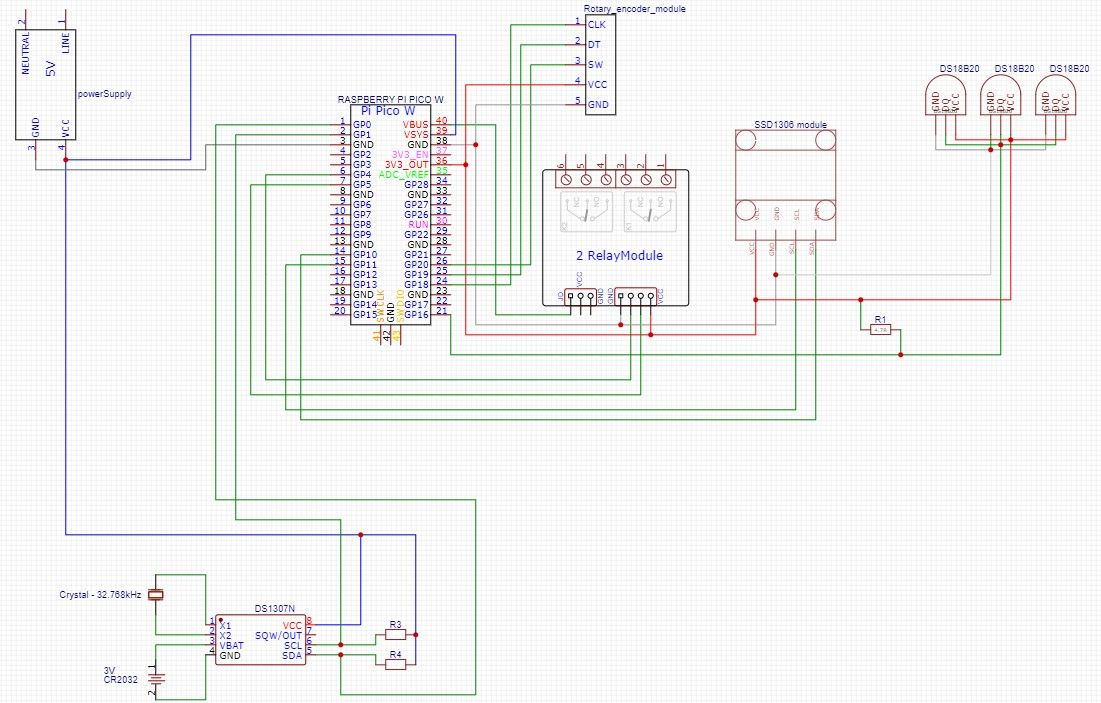
Task: Click the "2 RelayModule" label
Action: pos(619,256)
